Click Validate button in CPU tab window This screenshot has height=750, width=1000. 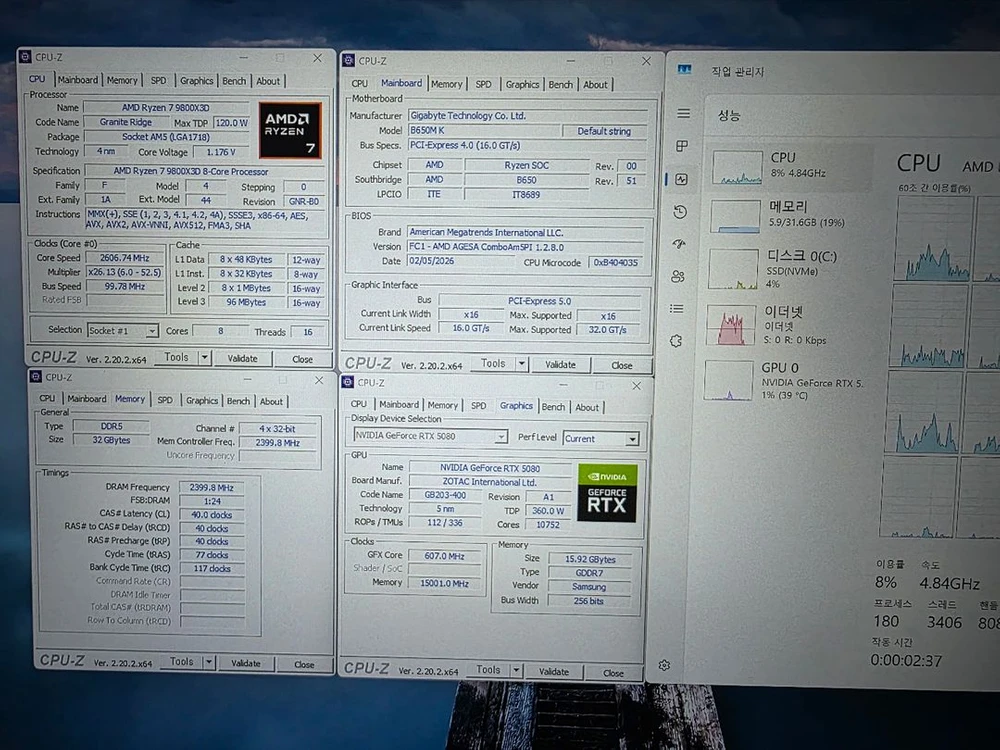coord(242,358)
